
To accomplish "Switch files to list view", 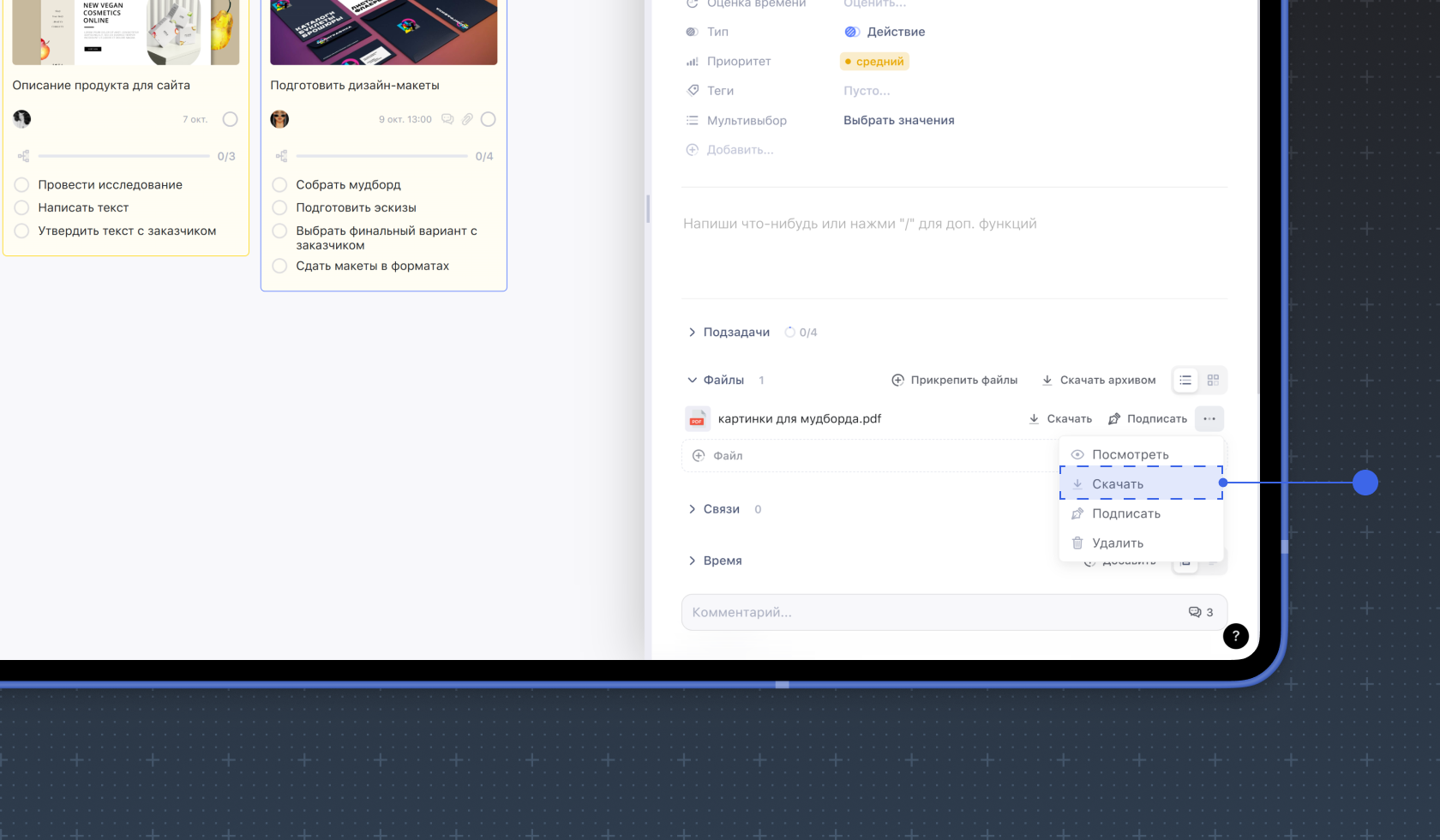I will [1185, 381].
